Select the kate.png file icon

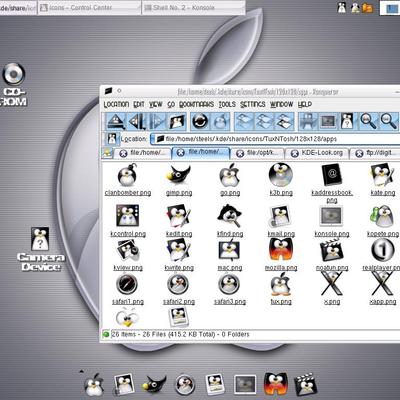[x=382, y=175]
